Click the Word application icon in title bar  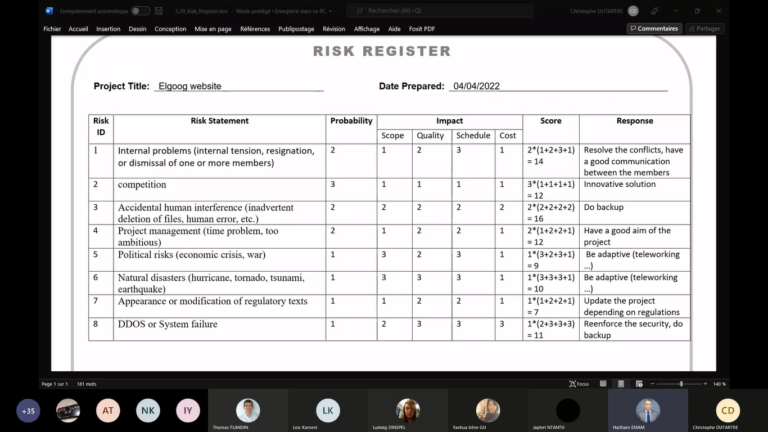(x=49, y=11)
